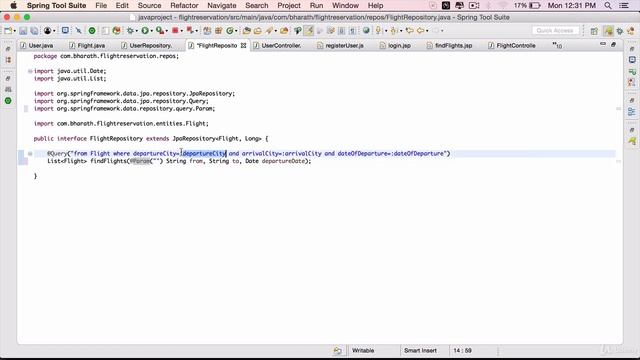Maximize the editor area
Screen dimensions: 640x360
click(613, 44)
